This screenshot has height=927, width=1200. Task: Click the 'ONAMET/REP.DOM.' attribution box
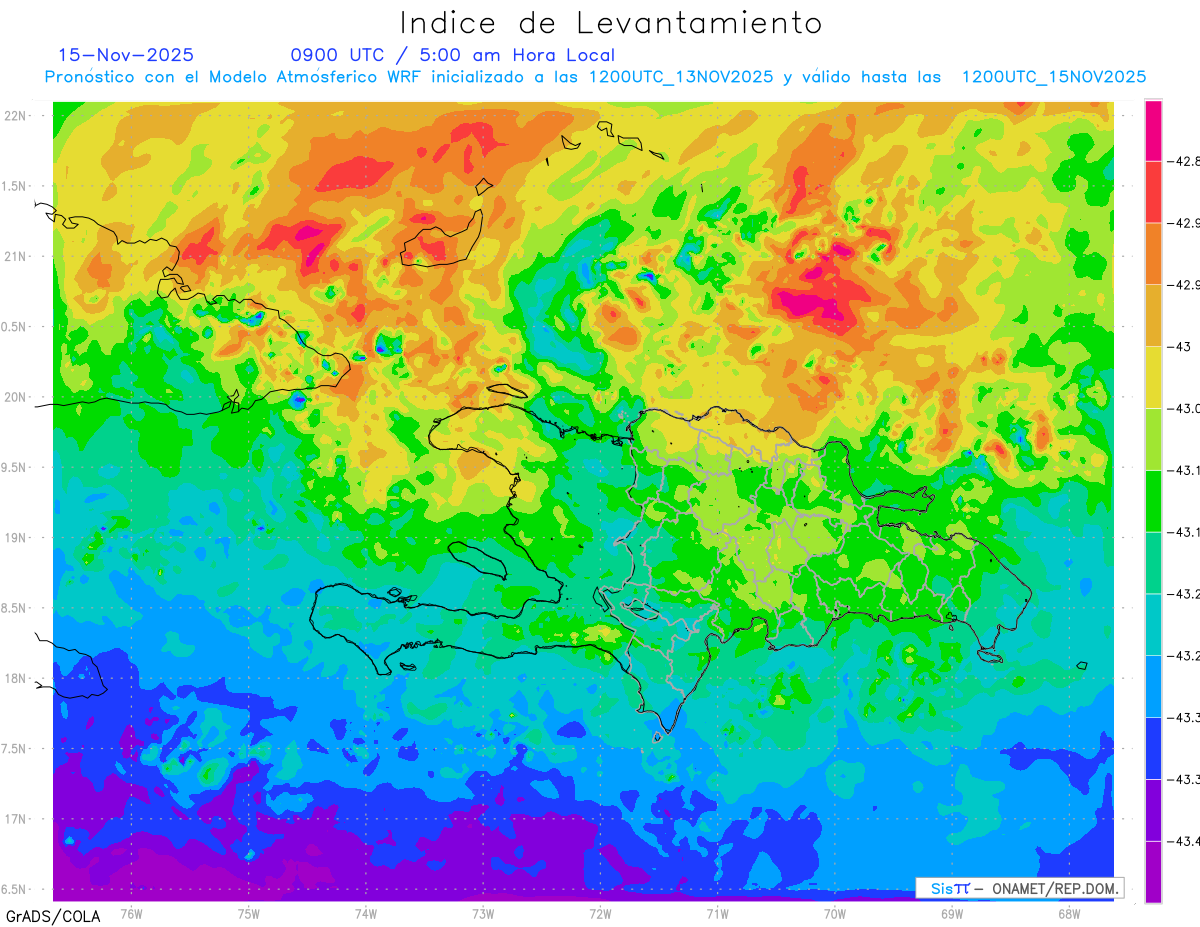coord(1020,888)
